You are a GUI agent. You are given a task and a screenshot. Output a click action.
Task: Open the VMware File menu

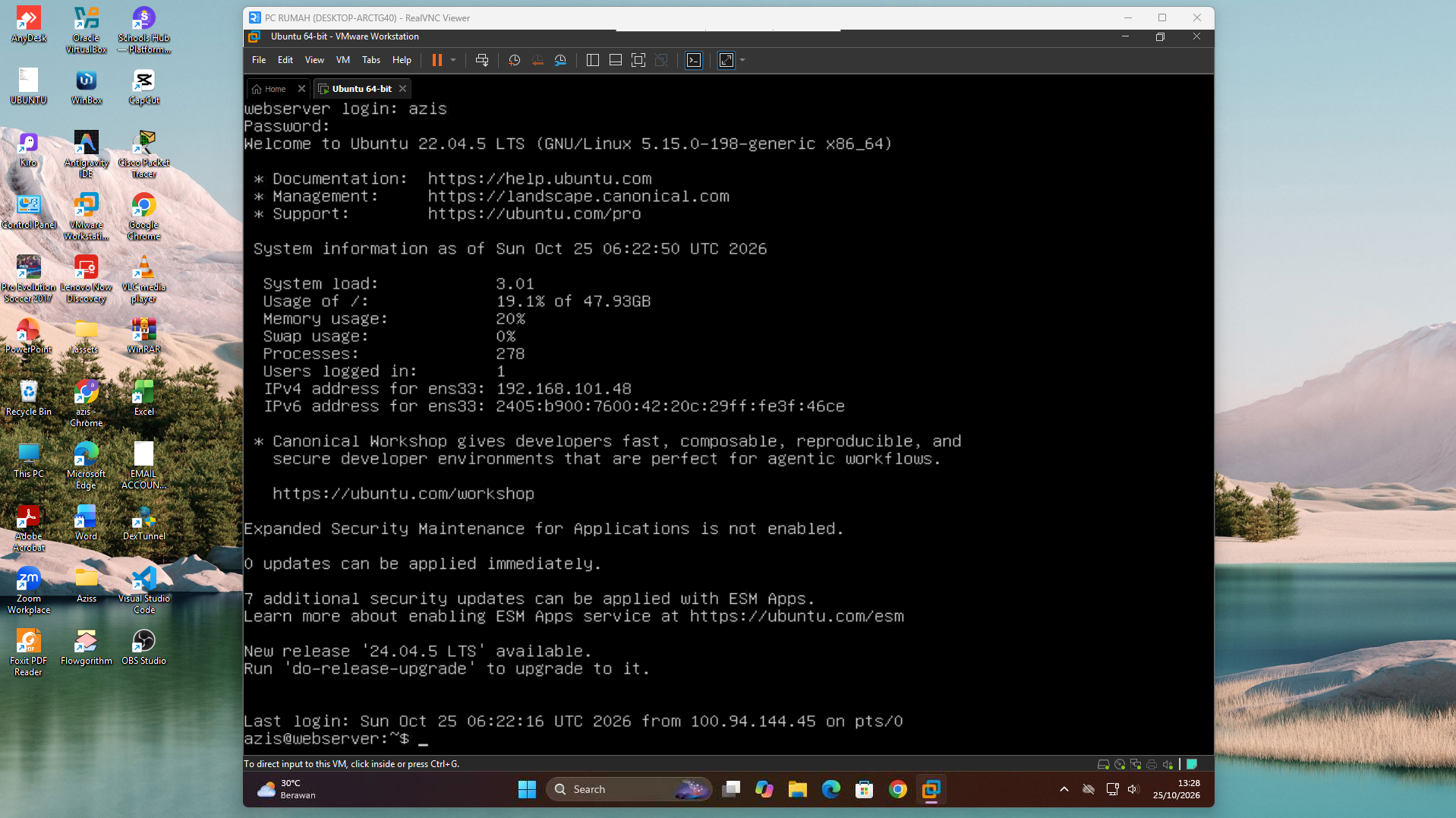click(259, 60)
